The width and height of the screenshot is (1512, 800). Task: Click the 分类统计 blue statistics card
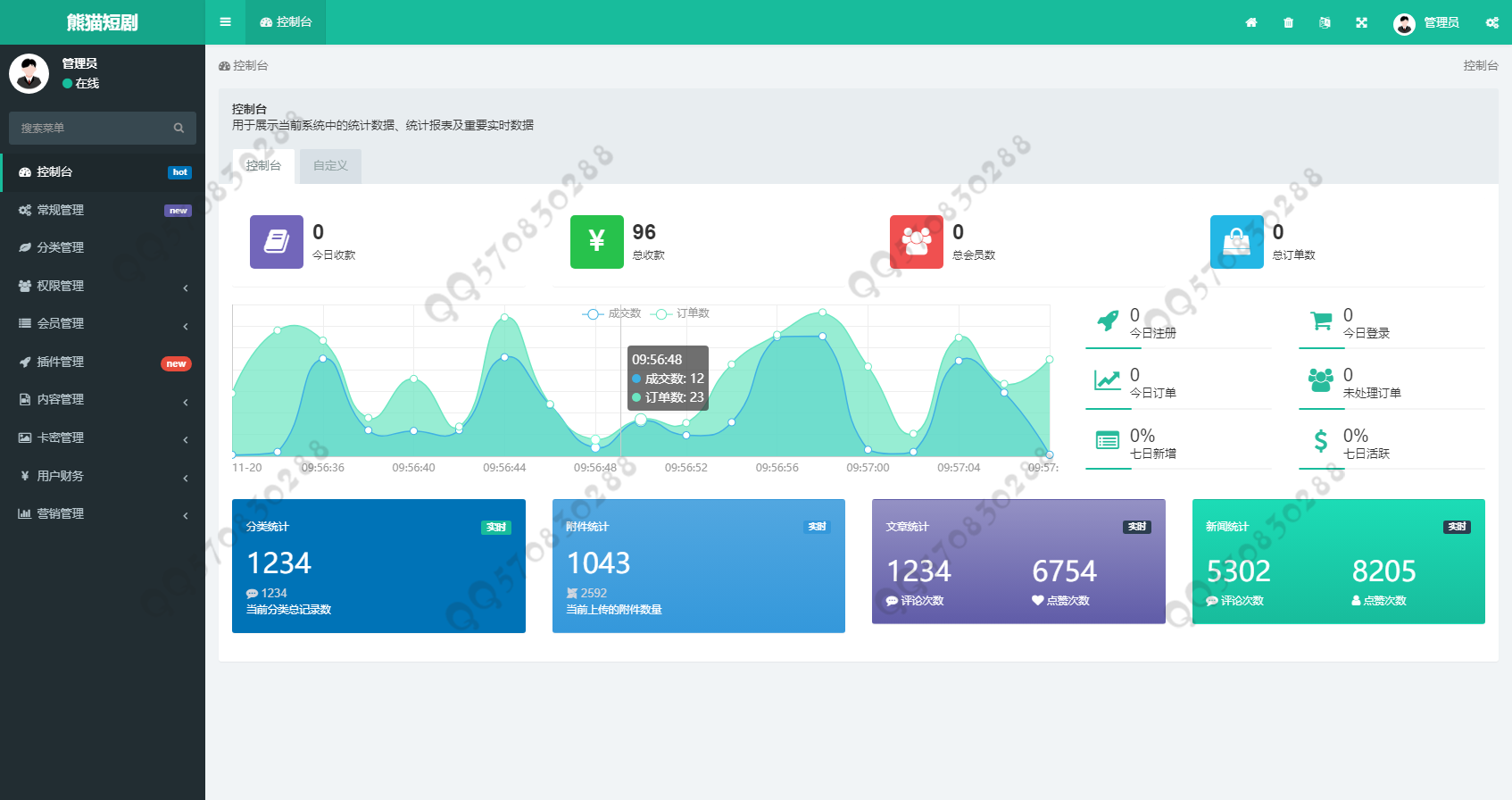[x=378, y=566]
